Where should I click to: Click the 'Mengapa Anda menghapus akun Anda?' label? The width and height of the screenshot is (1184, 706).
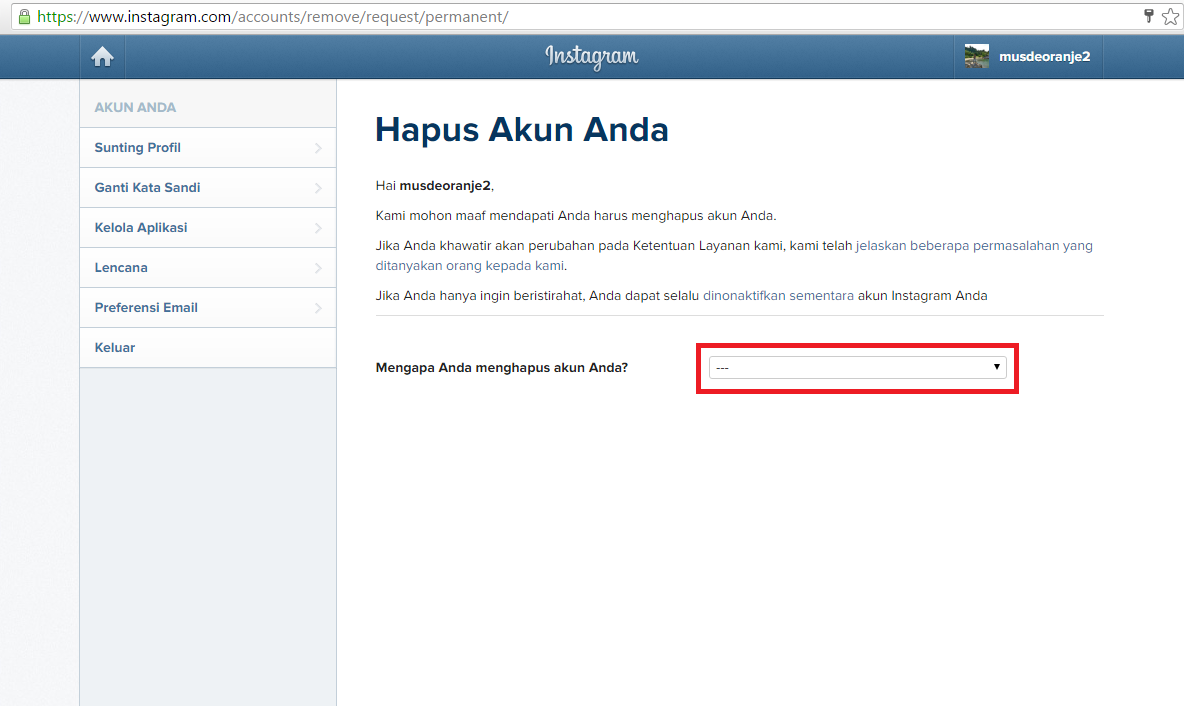(501, 368)
